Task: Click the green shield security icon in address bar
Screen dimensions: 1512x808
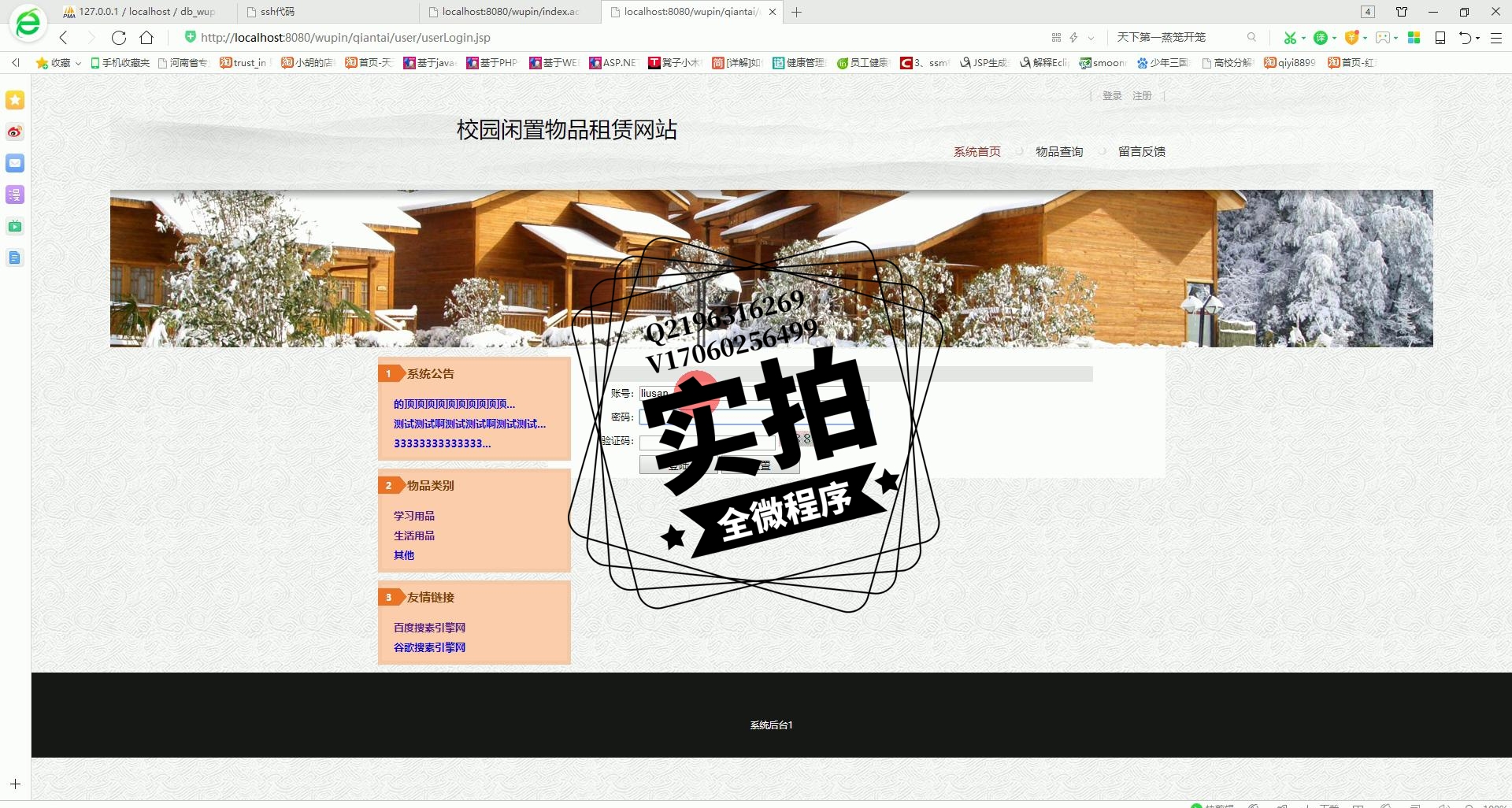Action: [190, 36]
